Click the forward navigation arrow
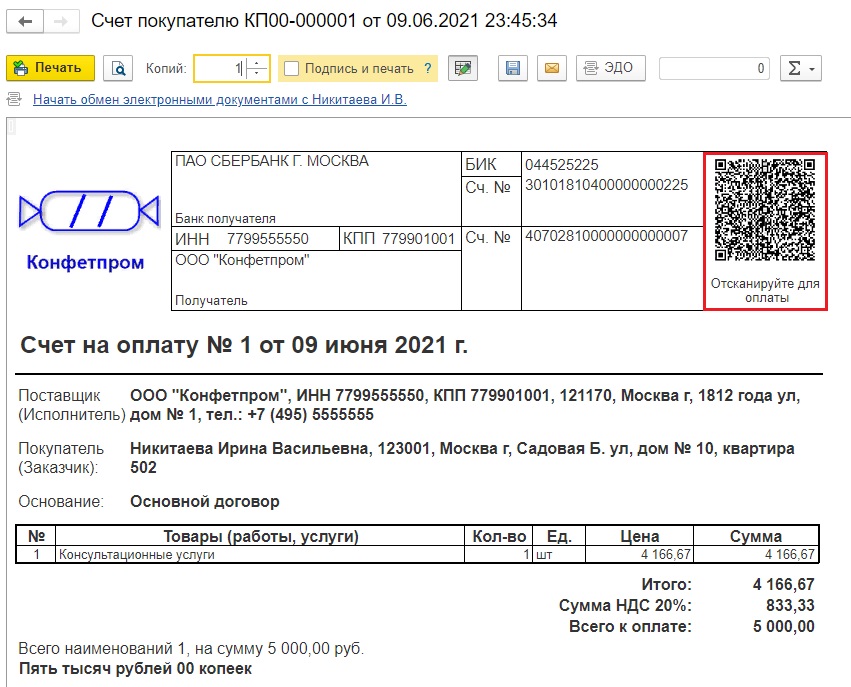This screenshot has width=851, height=687. pyautogui.click(x=61, y=22)
